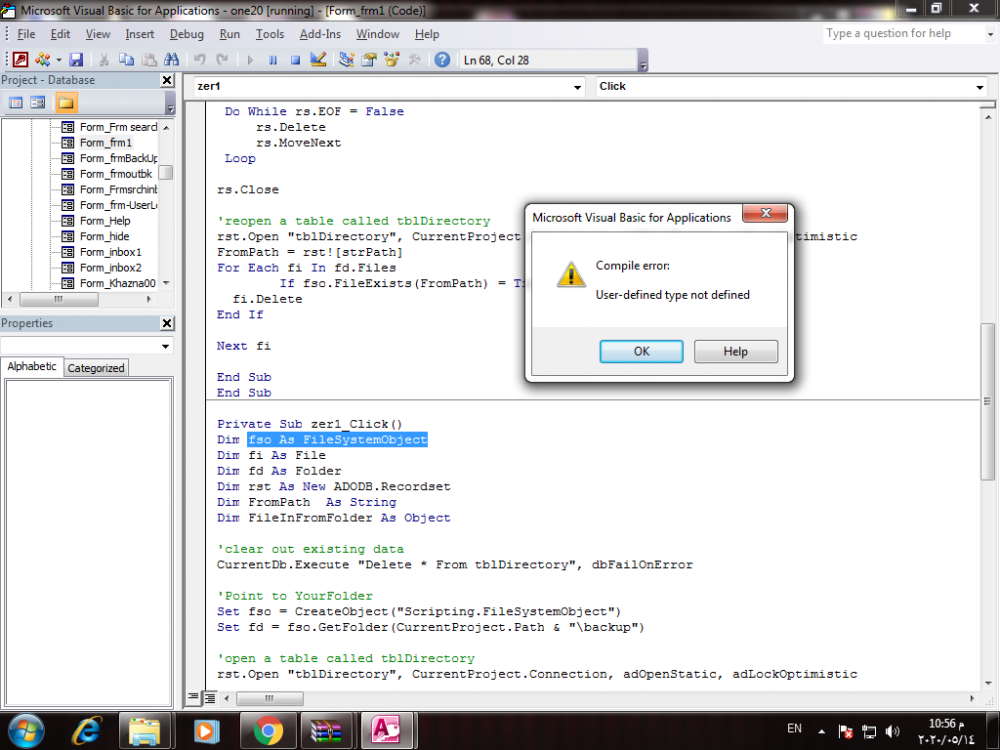Select Form_hide in project tree
Screen dimensions: 1000x750
pyautogui.click(x=105, y=237)
